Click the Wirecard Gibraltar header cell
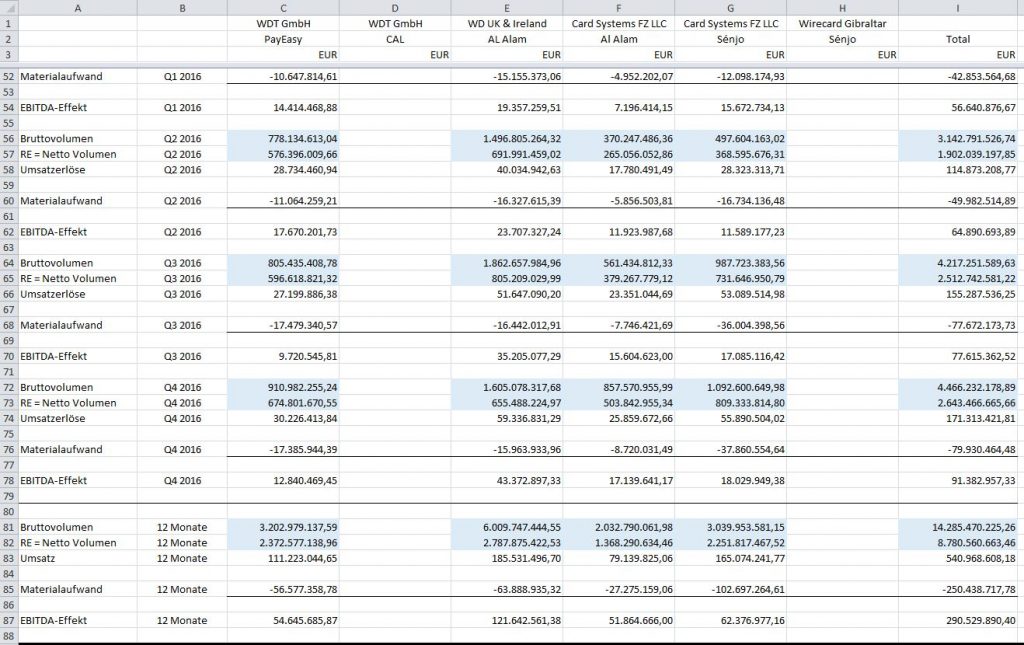Image resolution: width=1024 pixels, height=645 pixels. (x=843, y=23)
